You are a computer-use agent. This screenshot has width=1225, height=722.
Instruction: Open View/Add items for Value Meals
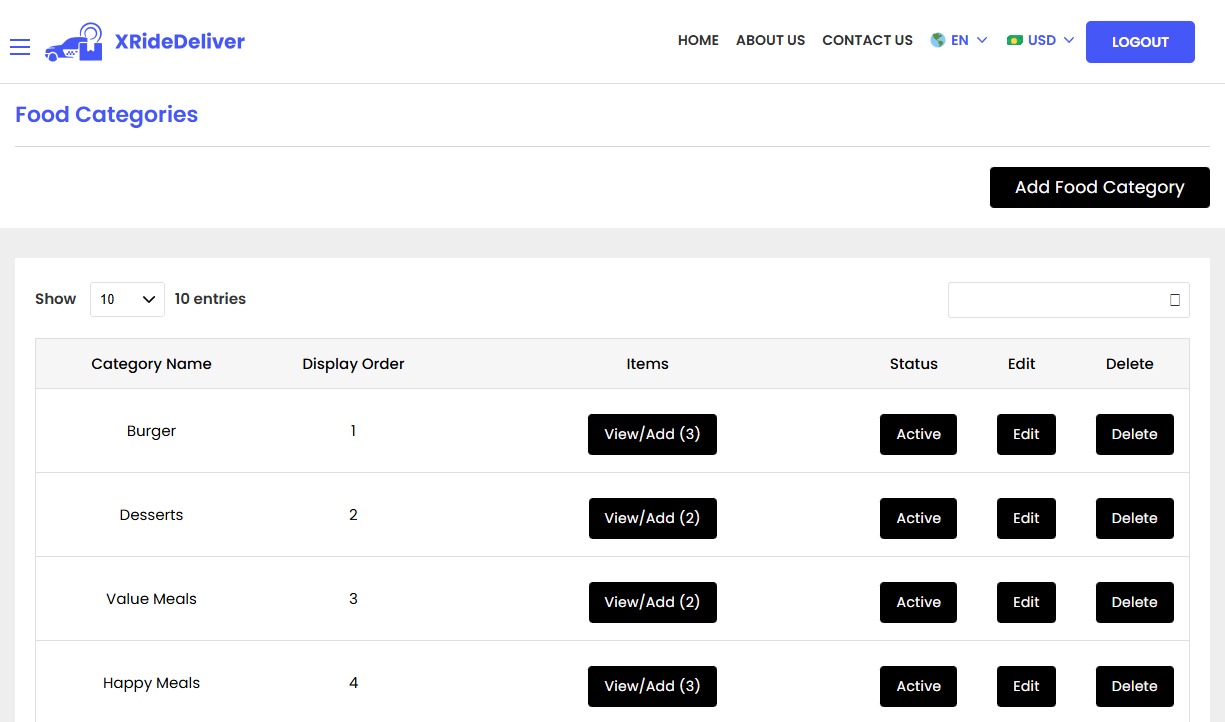[652, 602]
